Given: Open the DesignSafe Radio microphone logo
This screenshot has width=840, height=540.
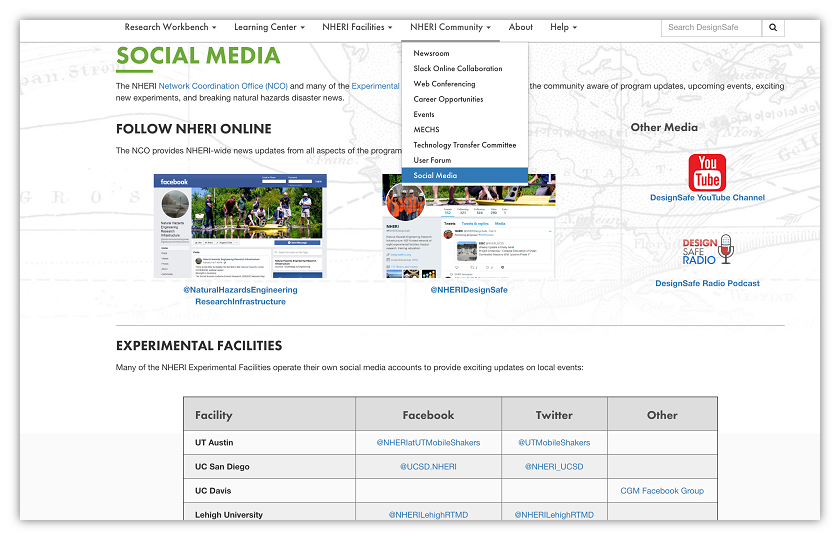Looking at the screenshot, I should pos(707,250).
